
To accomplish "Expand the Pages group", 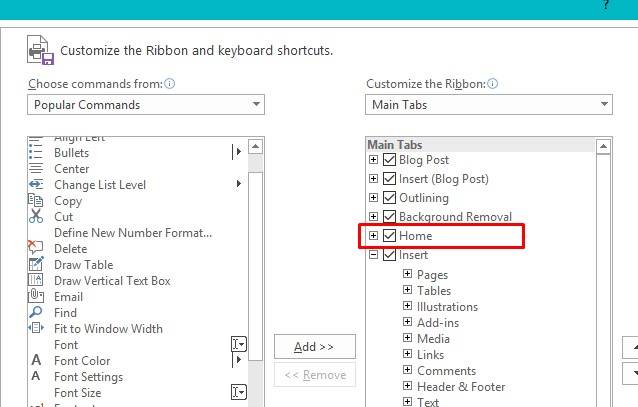I will pos(407,274).
